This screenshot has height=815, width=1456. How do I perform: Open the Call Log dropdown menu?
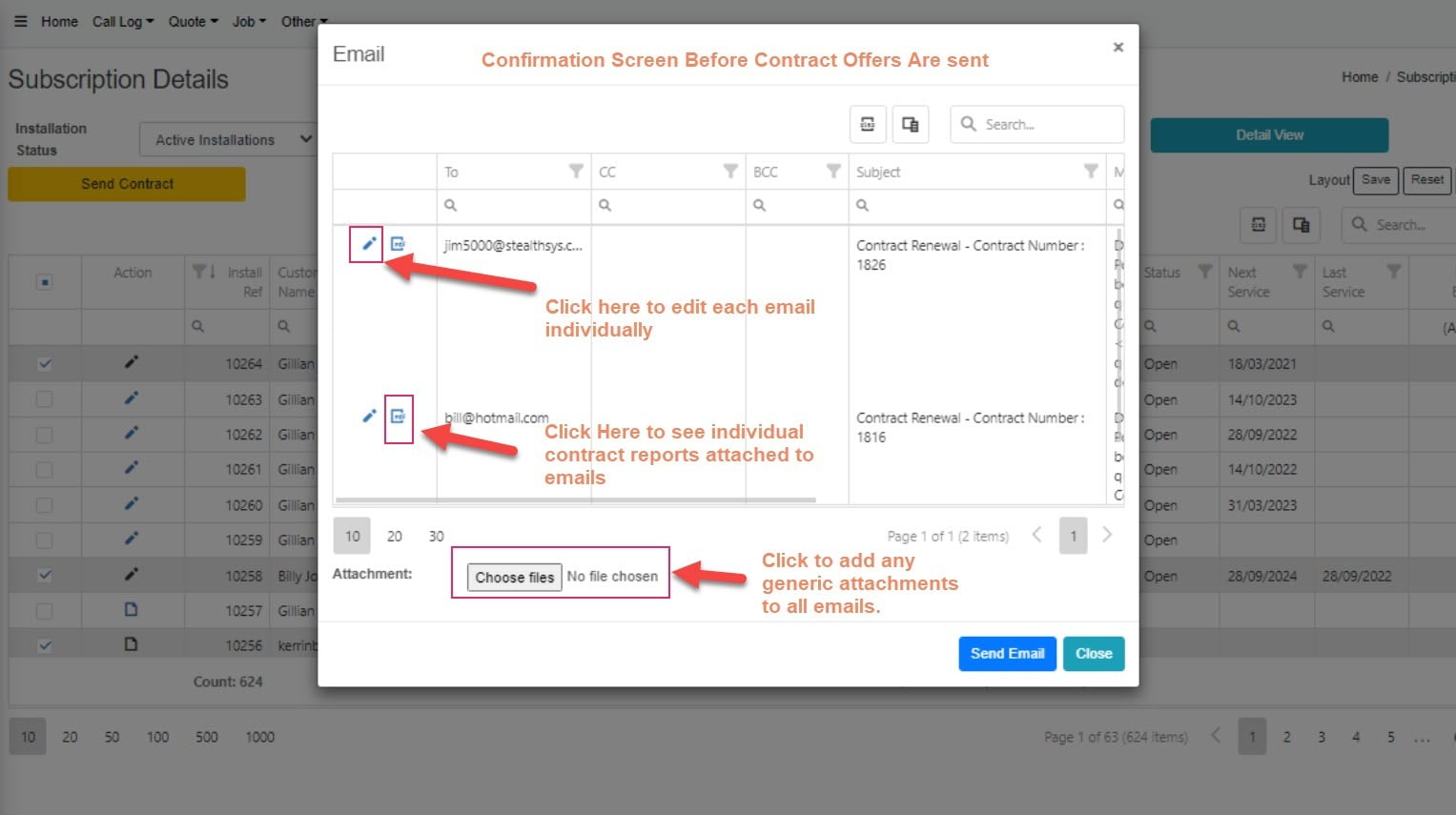[x=122, y=21]
